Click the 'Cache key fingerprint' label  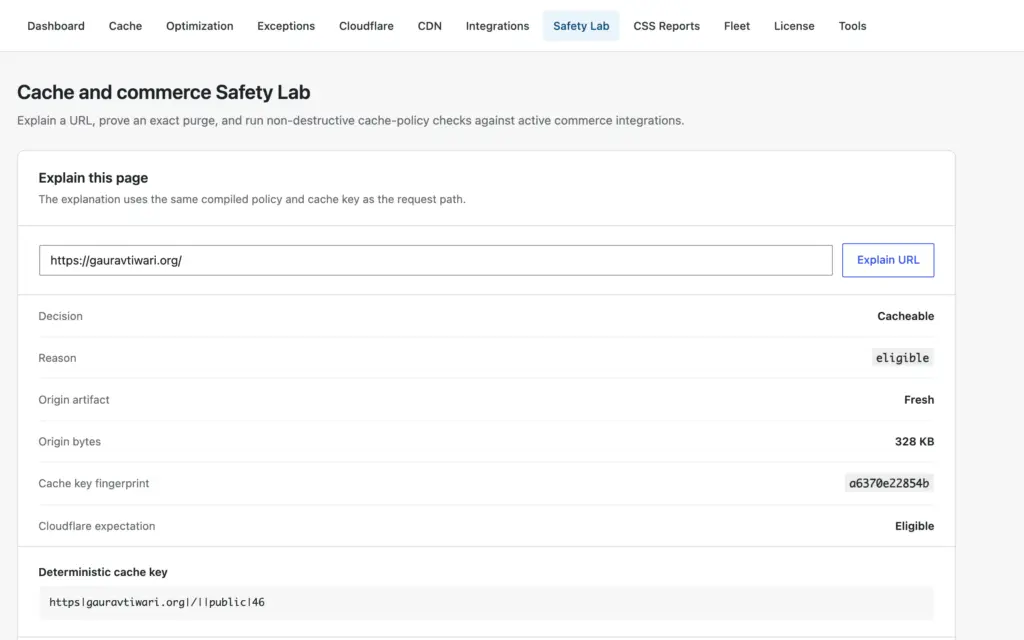pos(93,483)
